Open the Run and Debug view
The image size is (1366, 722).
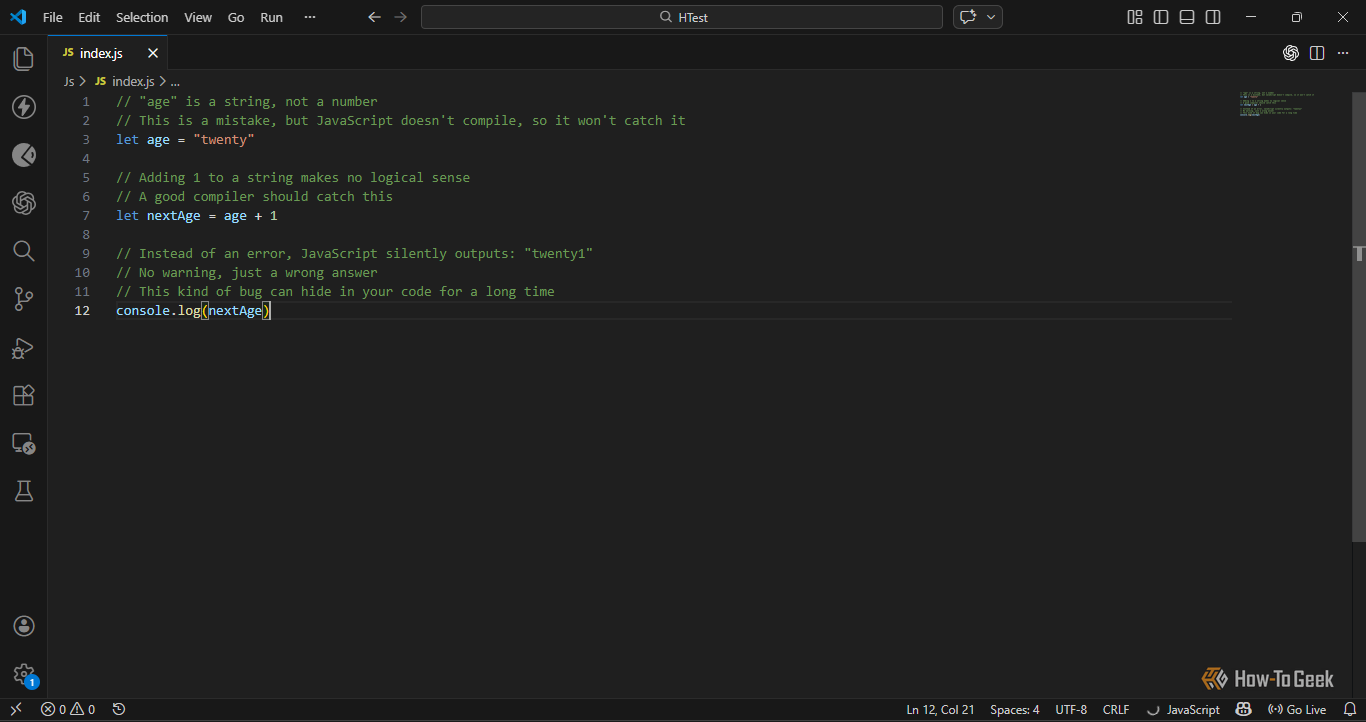(x=23, y=347)
